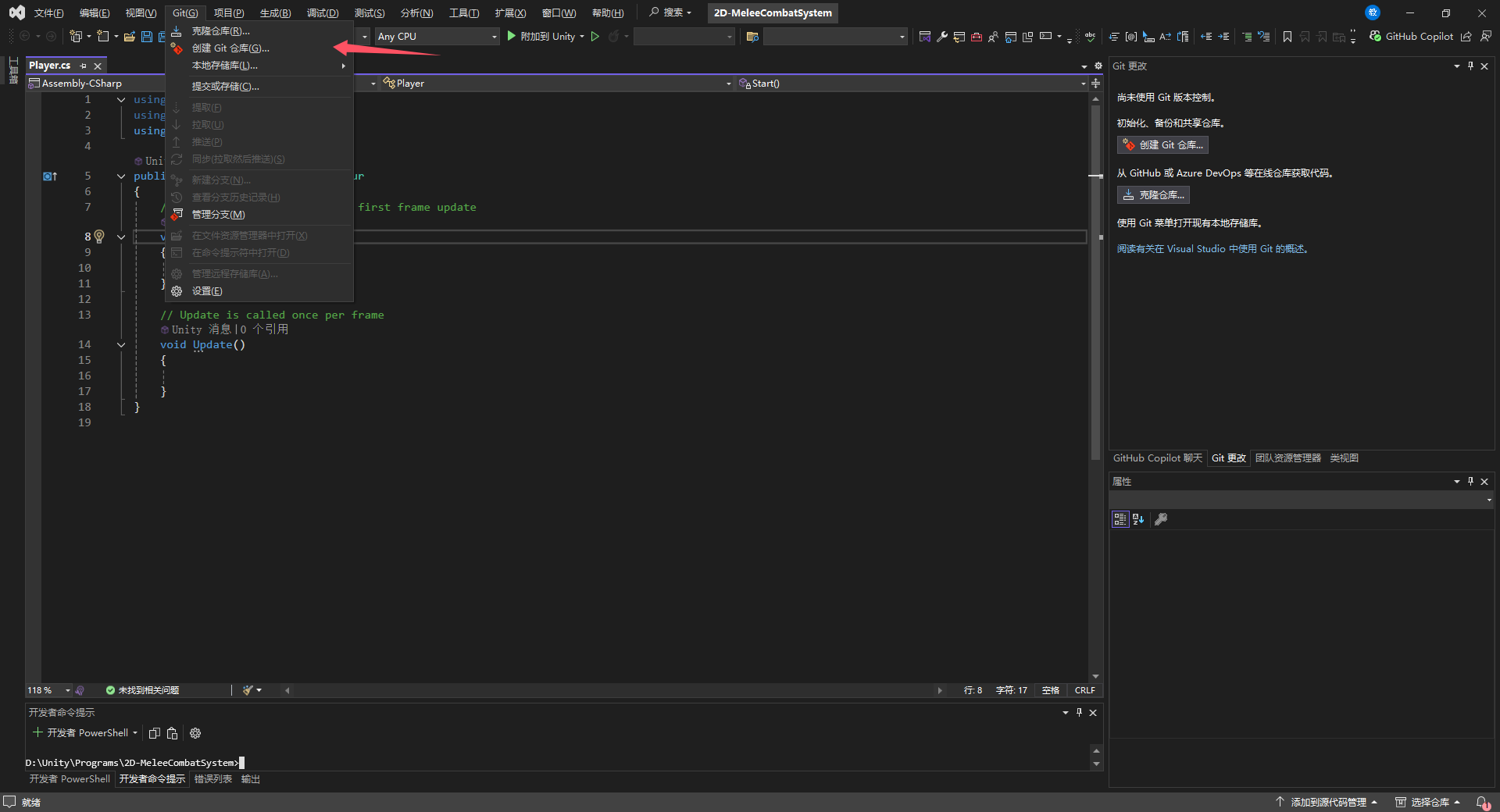The image size is (1500, 812).
Task: Click copy icon in developer command prompt
Action: tap(155, 733)
